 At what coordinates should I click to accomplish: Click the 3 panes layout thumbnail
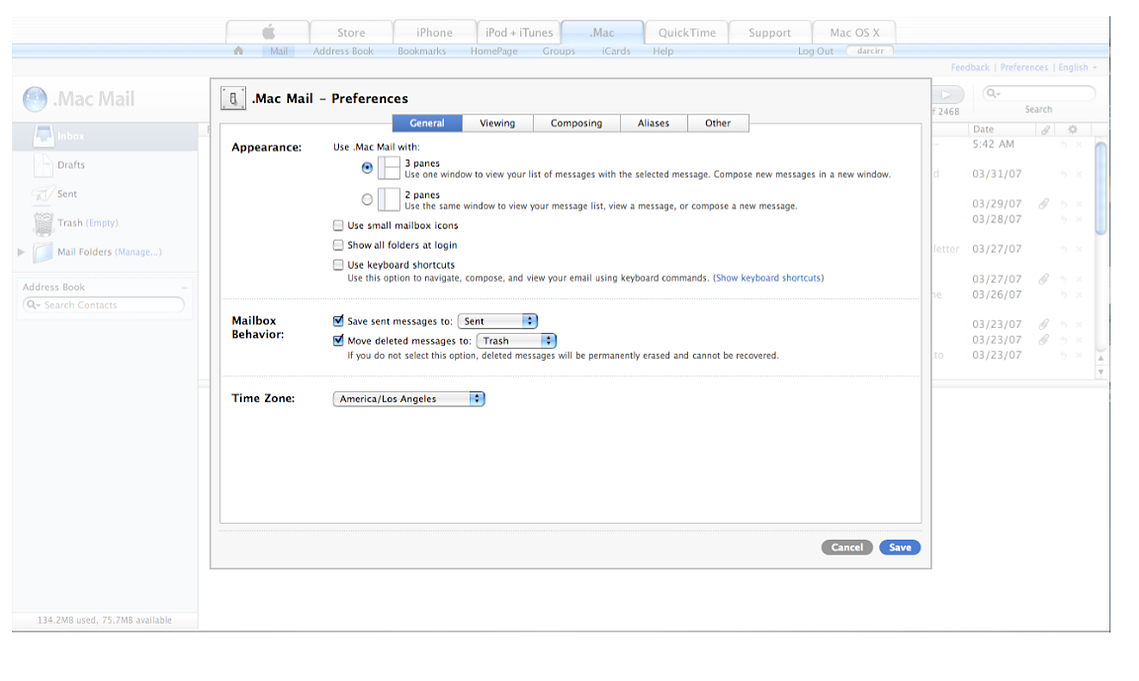click(389, 168)
